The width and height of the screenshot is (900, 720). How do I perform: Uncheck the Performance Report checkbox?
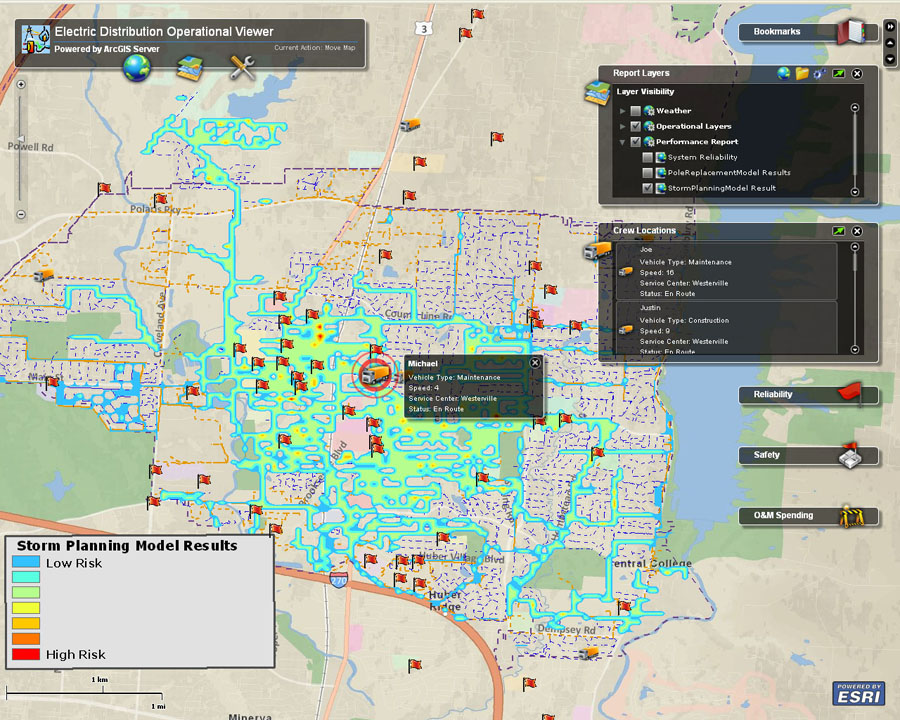point(635,142)
